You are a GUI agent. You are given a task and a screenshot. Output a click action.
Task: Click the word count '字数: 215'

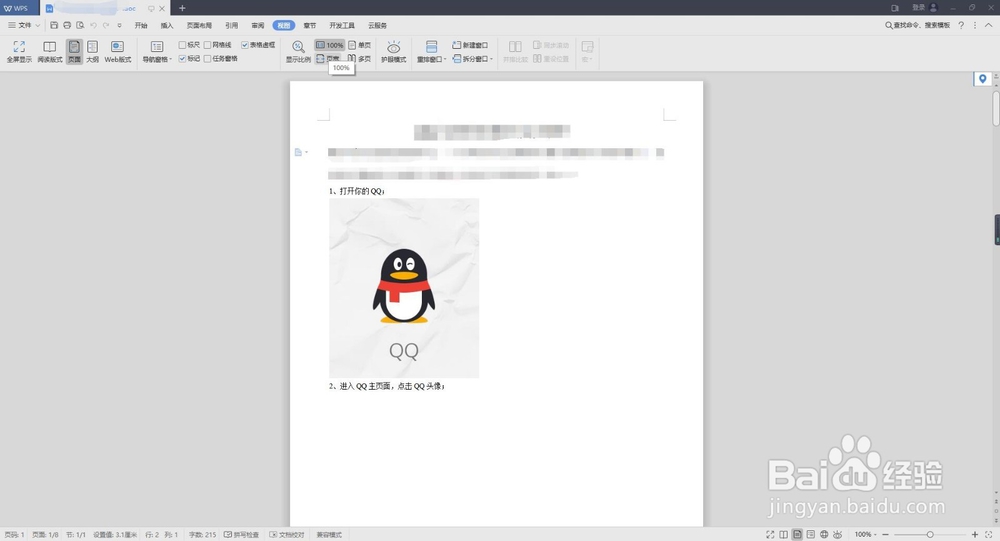pos(202,535)
